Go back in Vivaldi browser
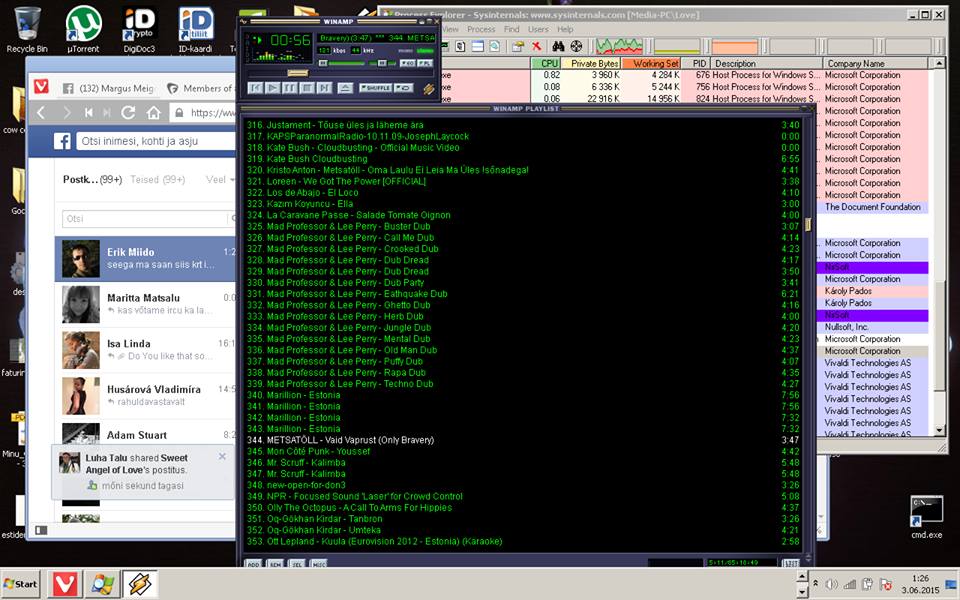960x600 pixels. [41, 113]
